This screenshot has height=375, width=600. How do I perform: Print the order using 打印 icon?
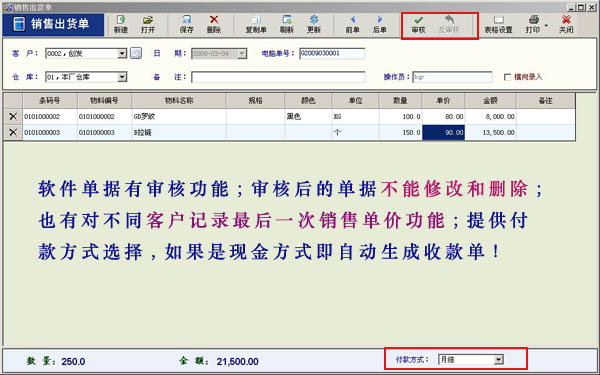tap(533, 24)
